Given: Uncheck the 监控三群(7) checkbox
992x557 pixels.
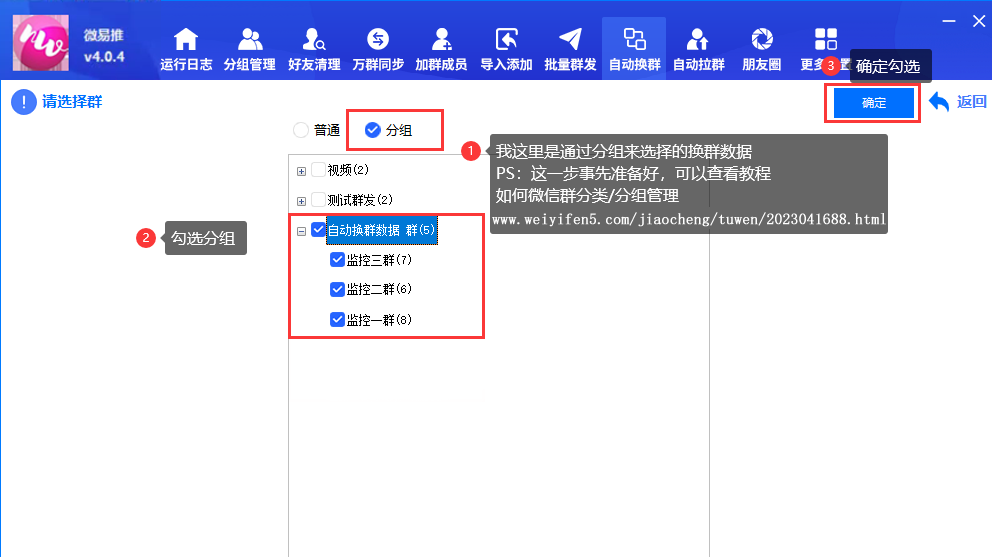Looking at the screenshot, I should (337, 260).
